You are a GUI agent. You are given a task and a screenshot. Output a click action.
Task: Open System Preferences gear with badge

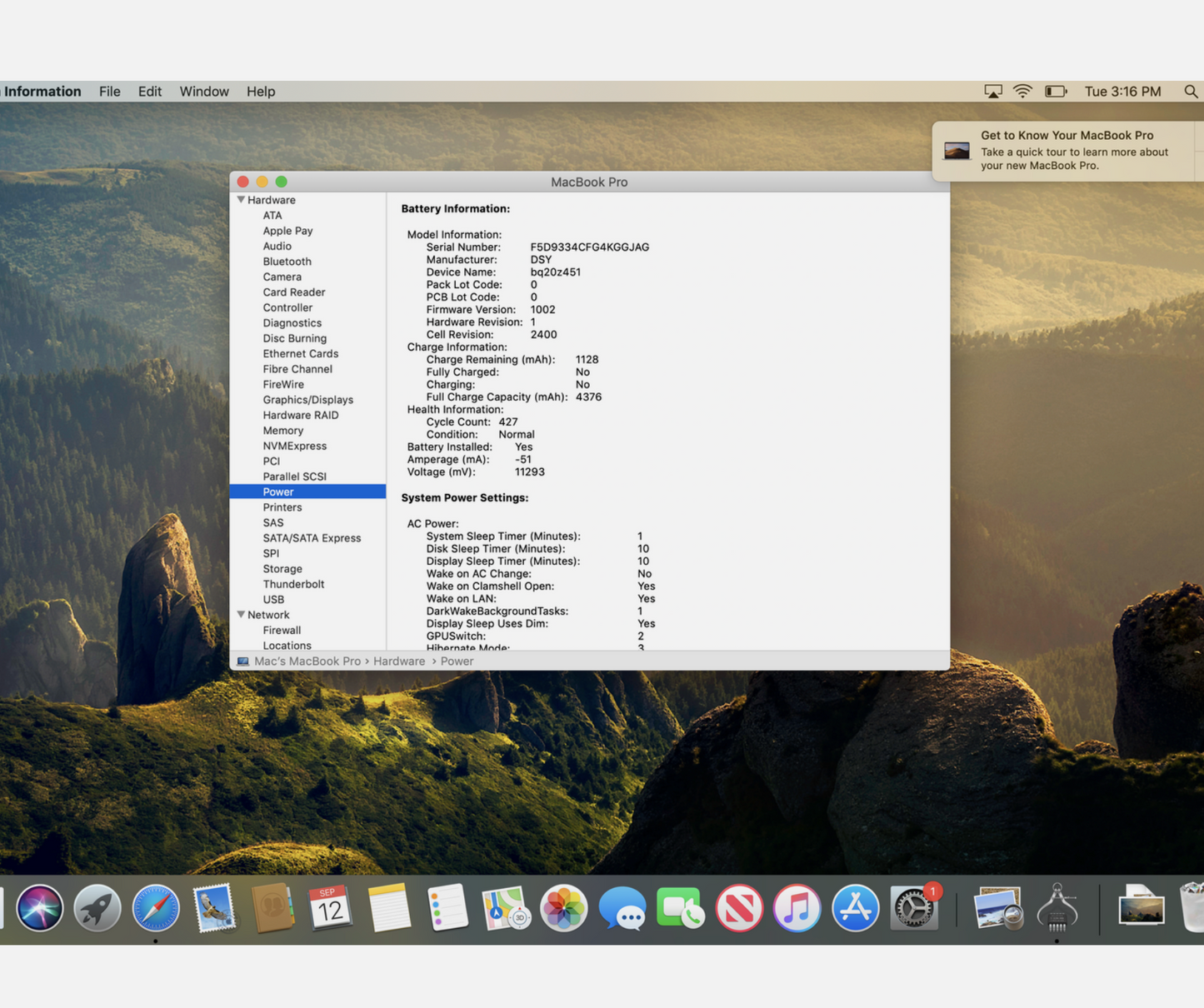coord(914,907)
